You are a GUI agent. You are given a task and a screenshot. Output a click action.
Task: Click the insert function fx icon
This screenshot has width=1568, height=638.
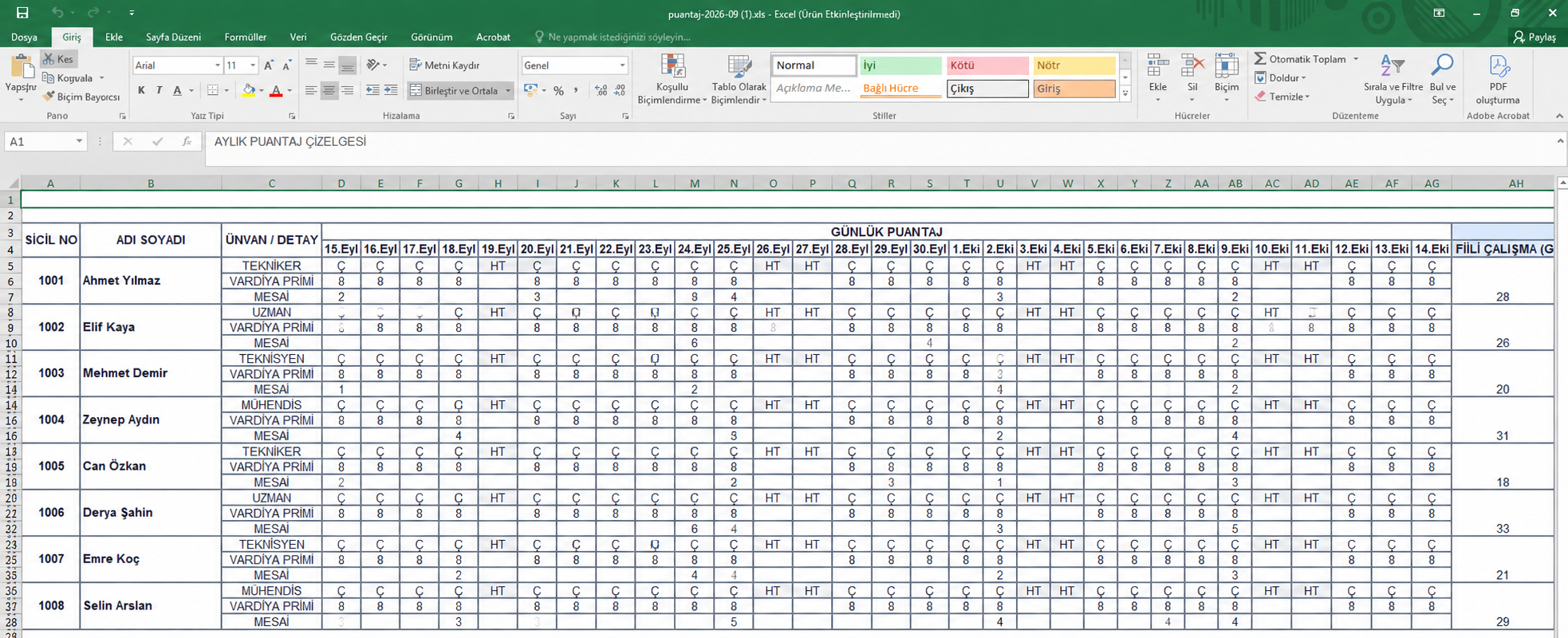tap(187, 142)
